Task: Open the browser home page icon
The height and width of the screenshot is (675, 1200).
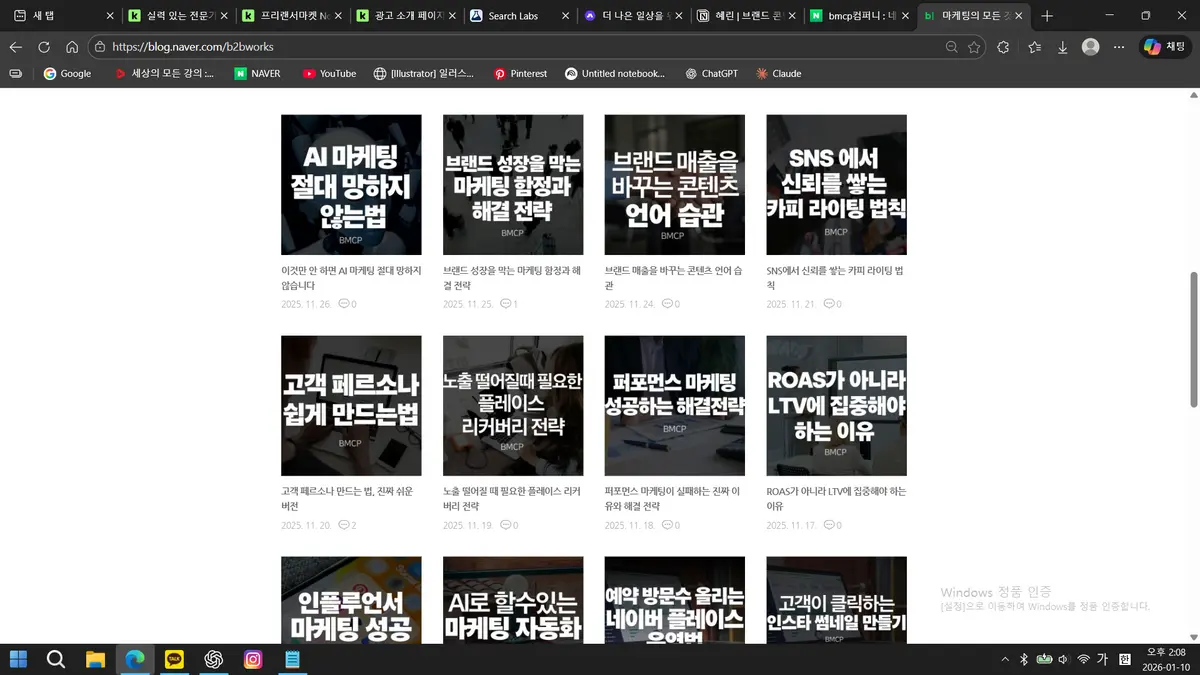Action: click(x=71, y=46)
